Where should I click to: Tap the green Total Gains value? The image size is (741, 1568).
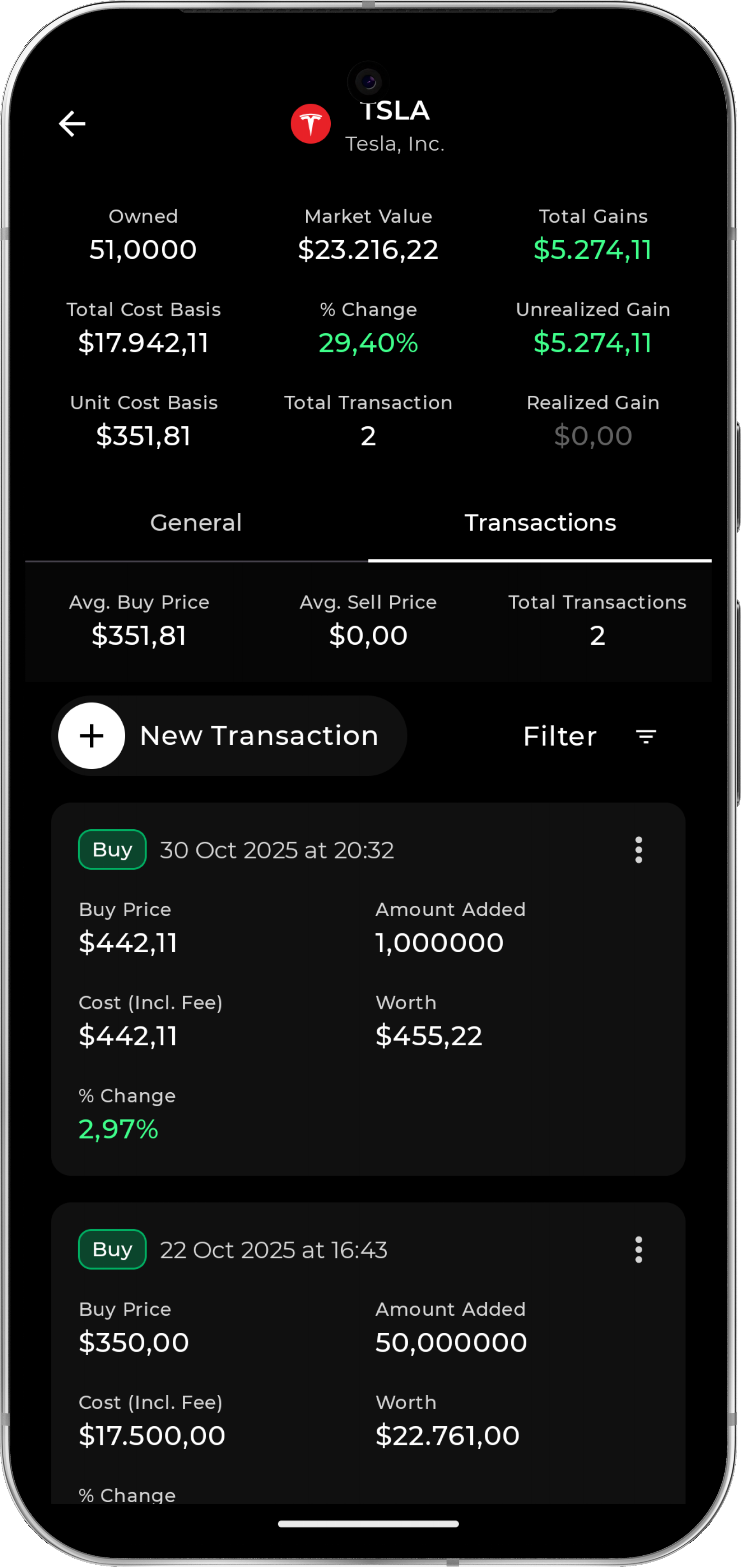point(592,250)
